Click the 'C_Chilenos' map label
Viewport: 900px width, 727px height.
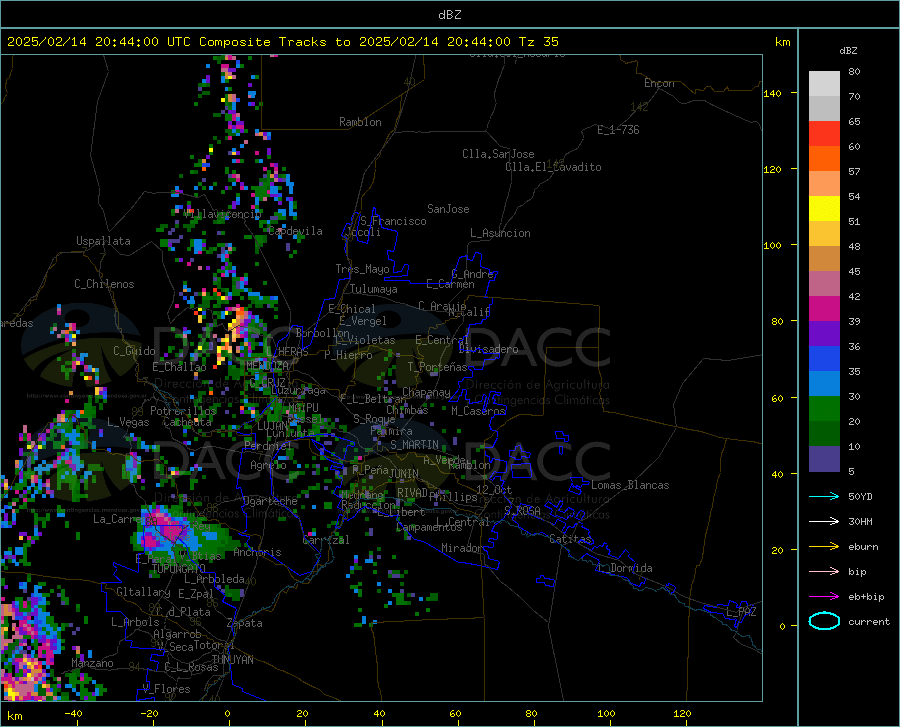pos(104,283)
